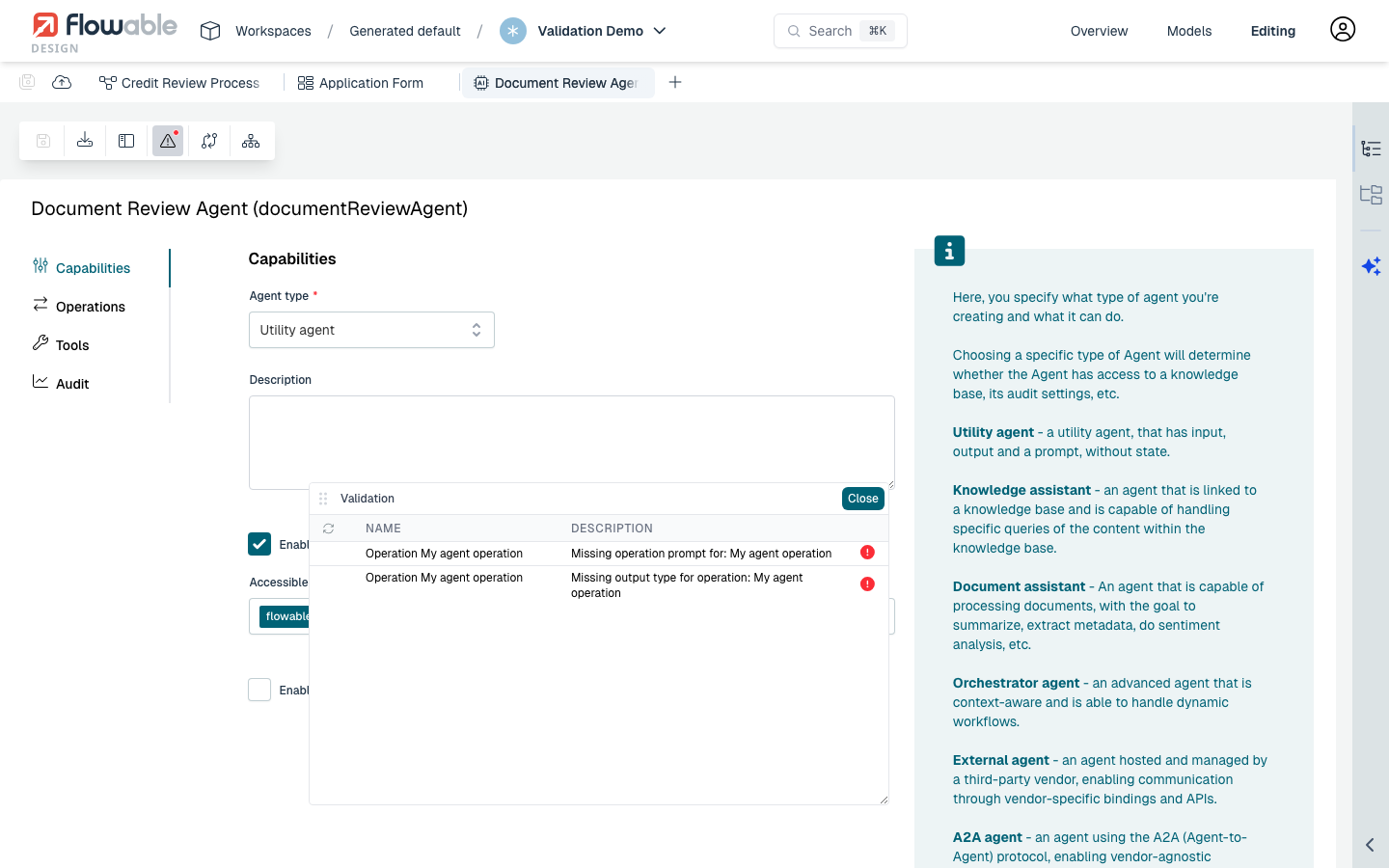
Task: Select the download model toolbar icon
Action: [84, 140]
